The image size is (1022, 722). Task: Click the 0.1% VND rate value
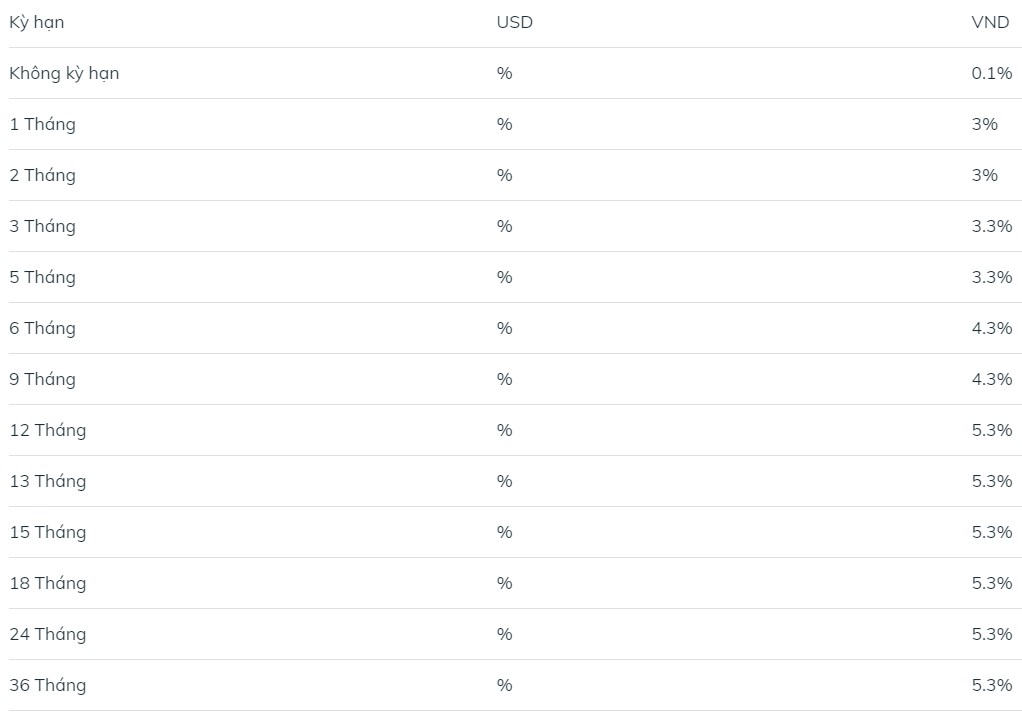991,73
